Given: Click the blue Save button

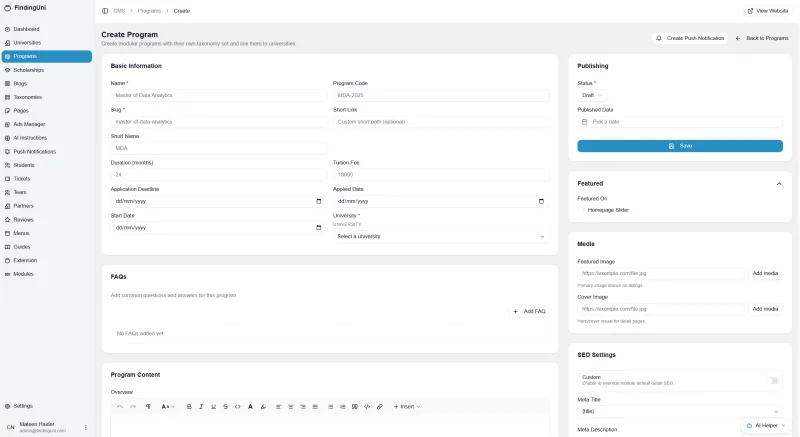Looking at the screenshot, I should [x=680, y=146].
